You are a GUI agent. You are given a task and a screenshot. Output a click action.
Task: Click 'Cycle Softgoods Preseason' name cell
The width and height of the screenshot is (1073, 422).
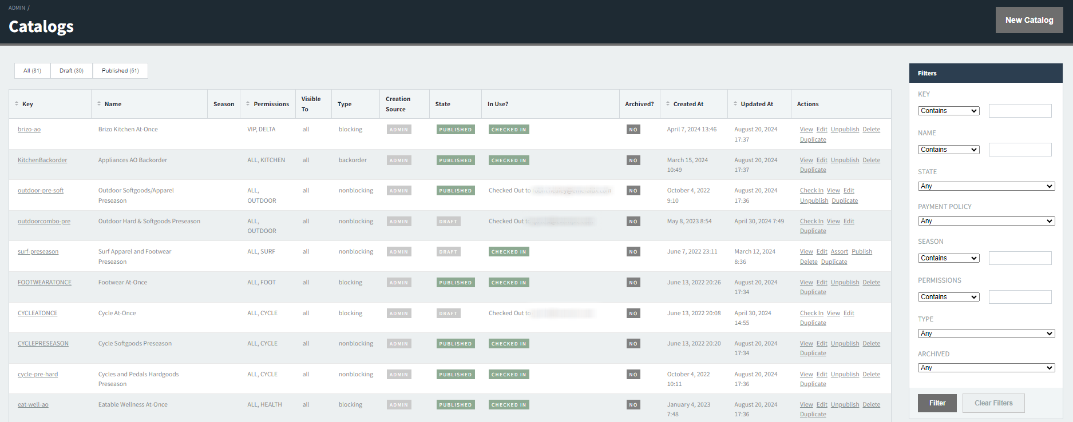click(135, 343)
